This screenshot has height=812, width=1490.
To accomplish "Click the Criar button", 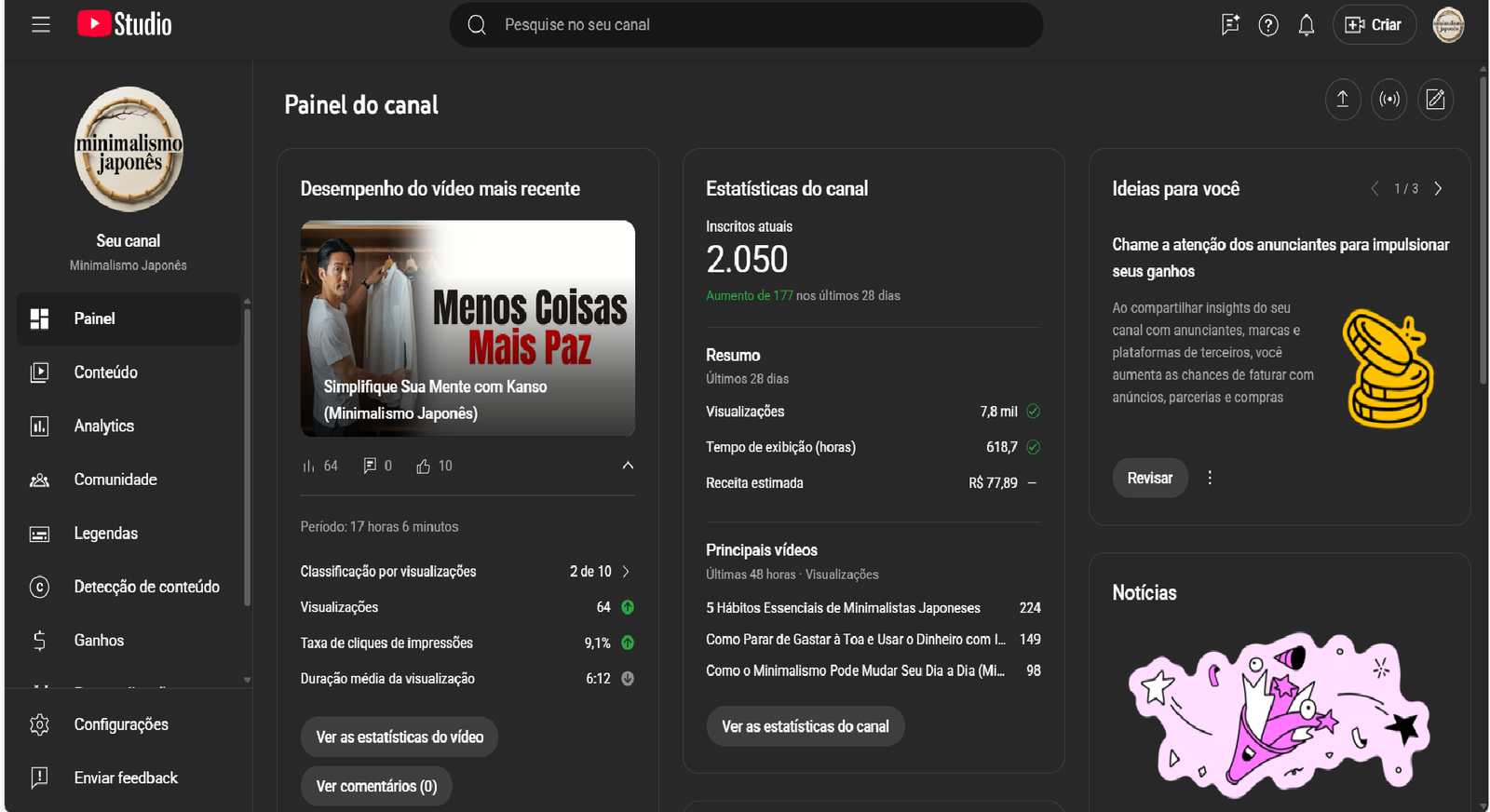I will tap(1375, 25).
